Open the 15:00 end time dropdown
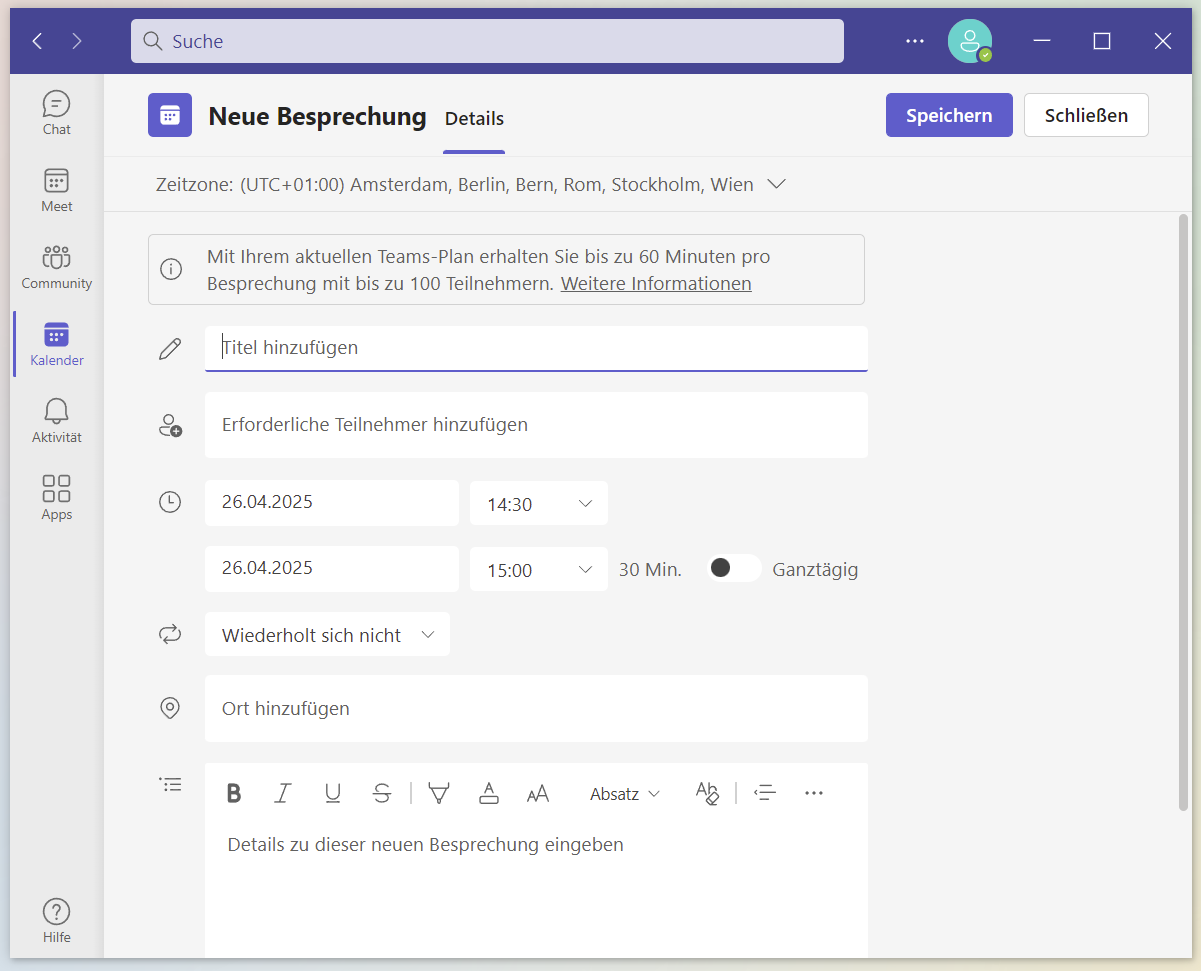Viewport: 1201px width, 971px height. 539,569
